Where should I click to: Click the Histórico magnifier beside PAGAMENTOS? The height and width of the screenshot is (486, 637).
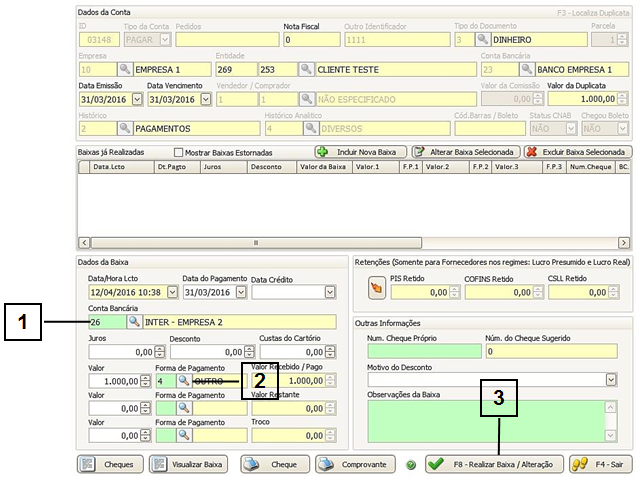point(125,128)
